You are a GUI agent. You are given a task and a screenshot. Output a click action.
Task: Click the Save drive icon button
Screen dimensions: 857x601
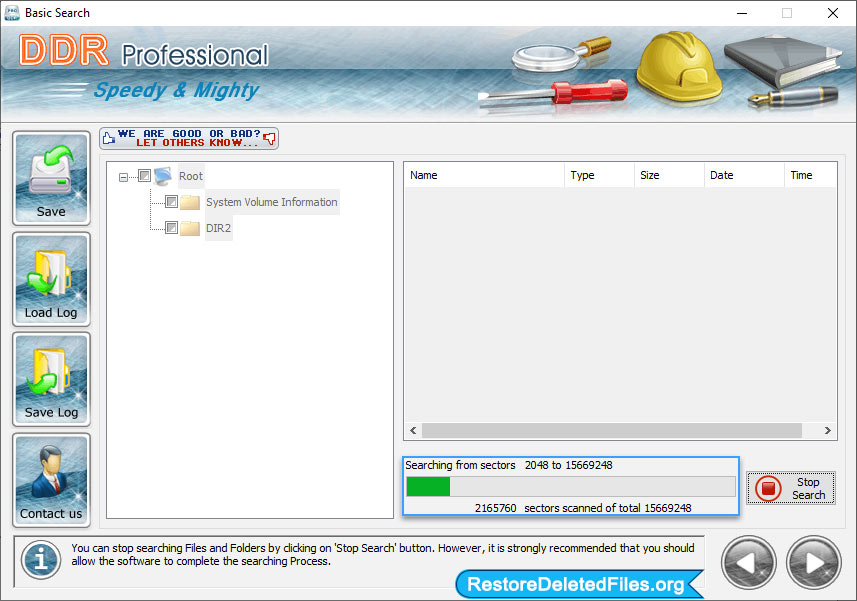coord(51,178)
